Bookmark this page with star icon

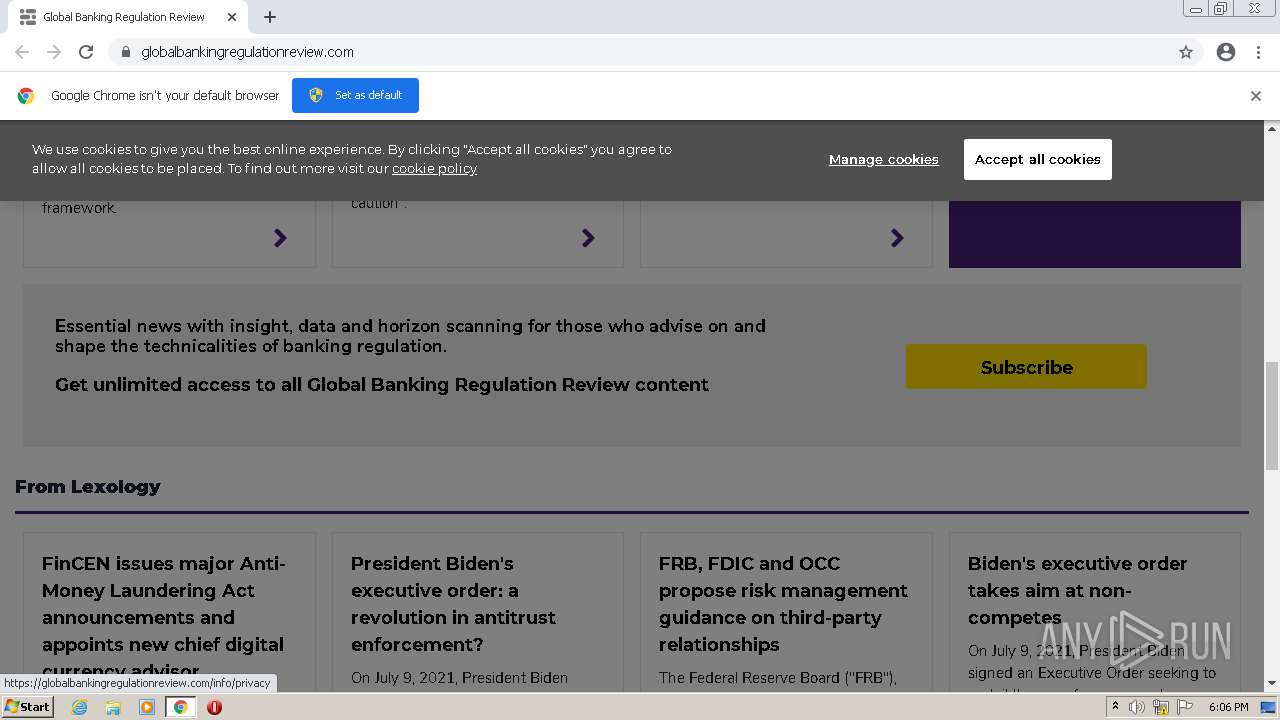[x=1186, y=52]
